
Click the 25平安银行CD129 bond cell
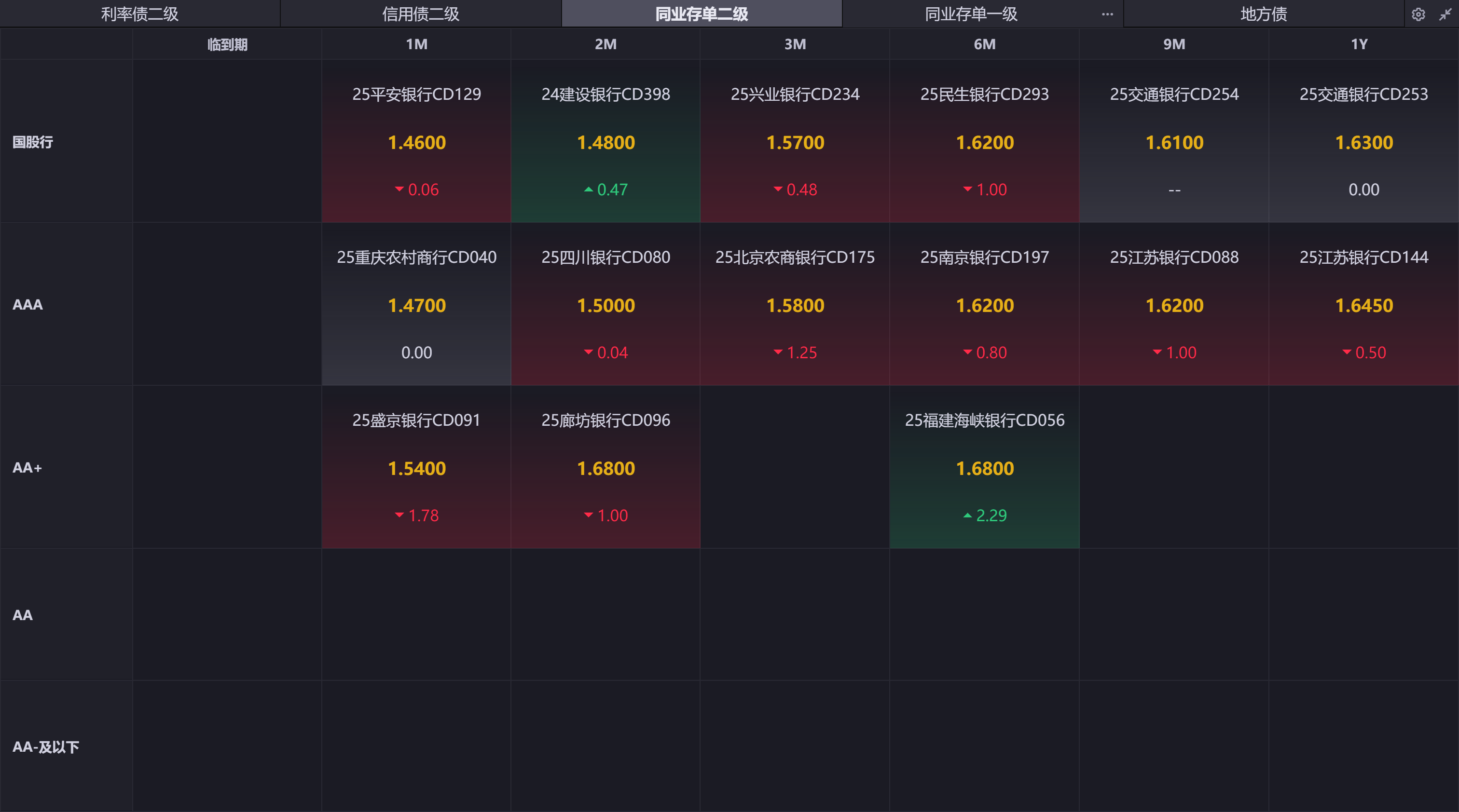coord(416,141)
